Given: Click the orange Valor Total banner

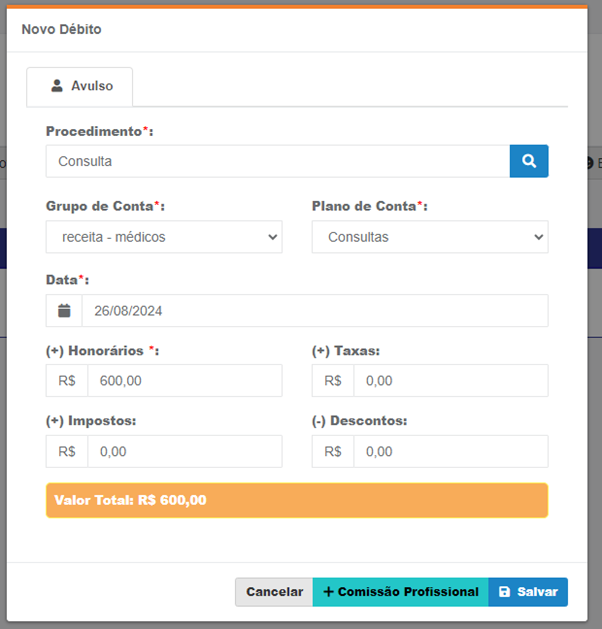Looking at the screenshot, I should click(x=297, y=500).
